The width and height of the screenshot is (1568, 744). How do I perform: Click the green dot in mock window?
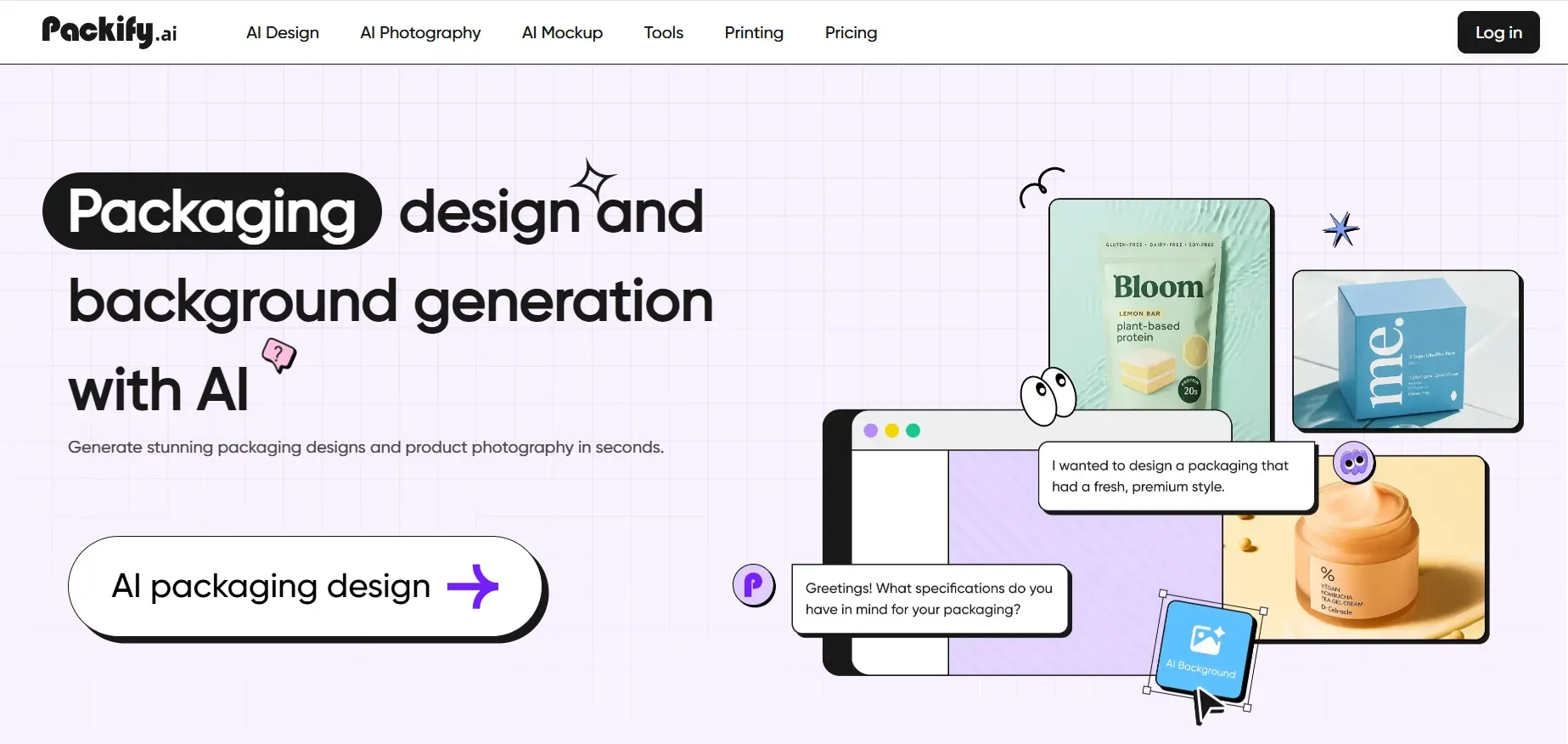(913, 431)
